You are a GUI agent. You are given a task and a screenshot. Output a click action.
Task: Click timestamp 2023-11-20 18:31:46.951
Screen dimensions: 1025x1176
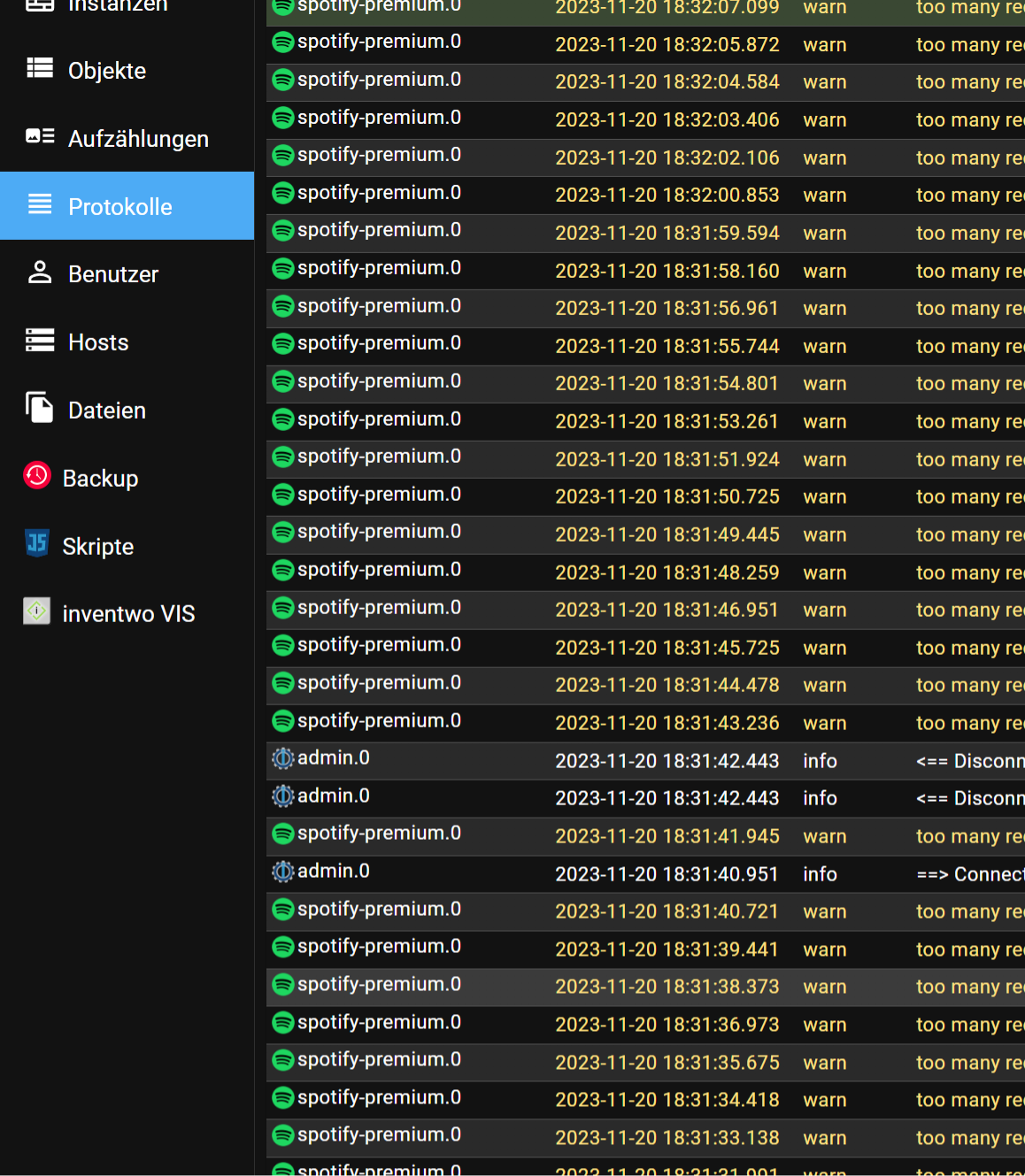667,610
